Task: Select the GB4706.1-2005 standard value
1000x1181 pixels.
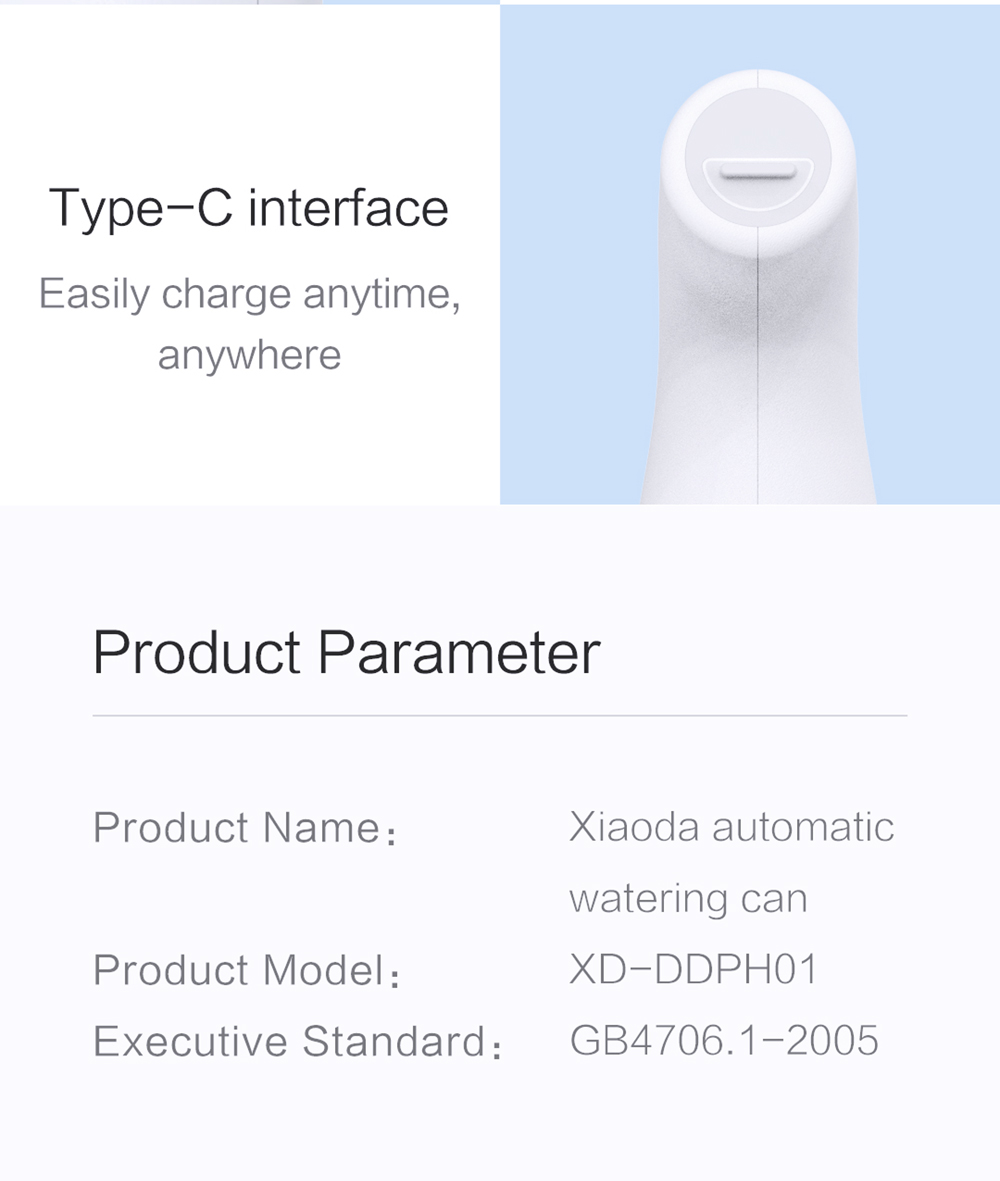Action: click(x=724, y=1041)
